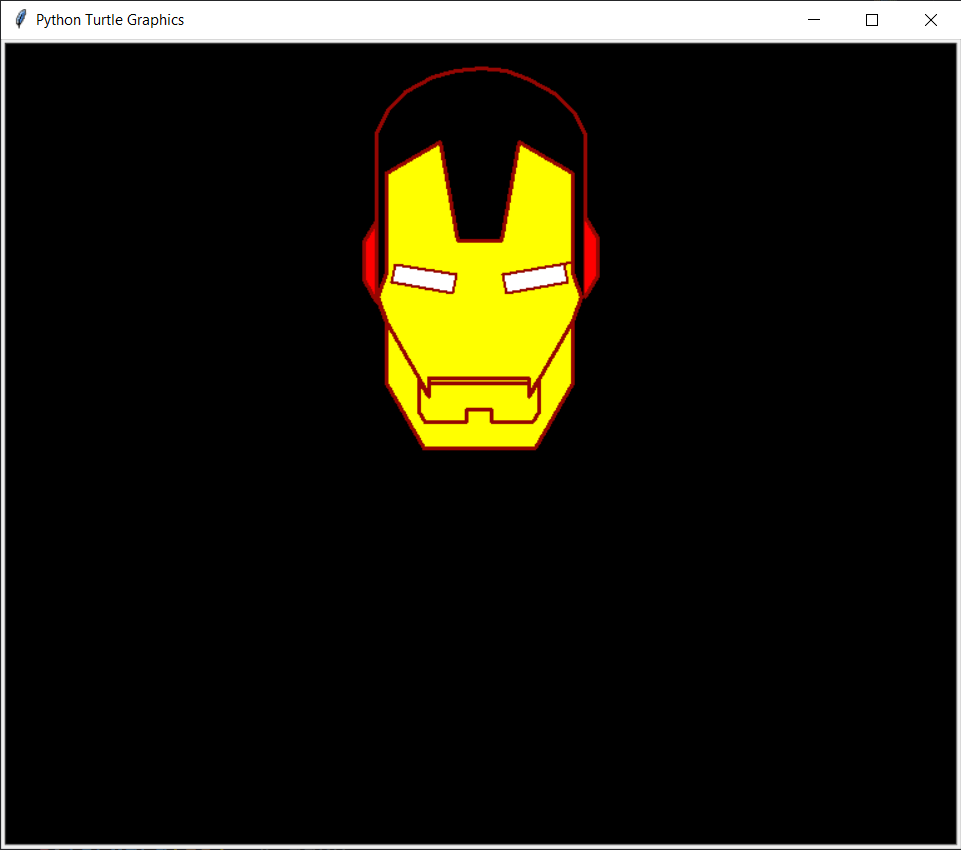Minimize the Python Turtle Graphics window
This screenshot has height=850, width=961.
[x=813, y=19]
